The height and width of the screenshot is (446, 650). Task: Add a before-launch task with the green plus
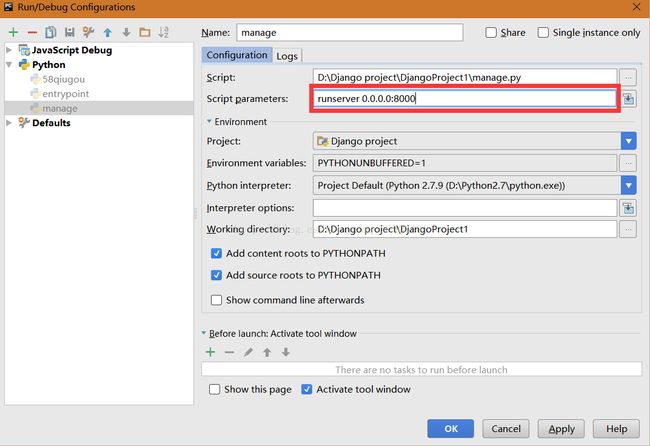point(211,352)
